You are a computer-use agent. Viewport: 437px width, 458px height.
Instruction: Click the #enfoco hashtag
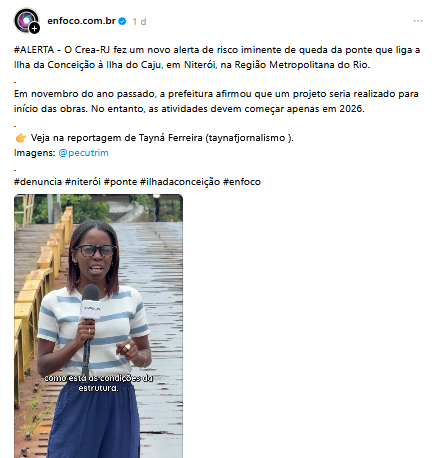[x=242, y=182]
